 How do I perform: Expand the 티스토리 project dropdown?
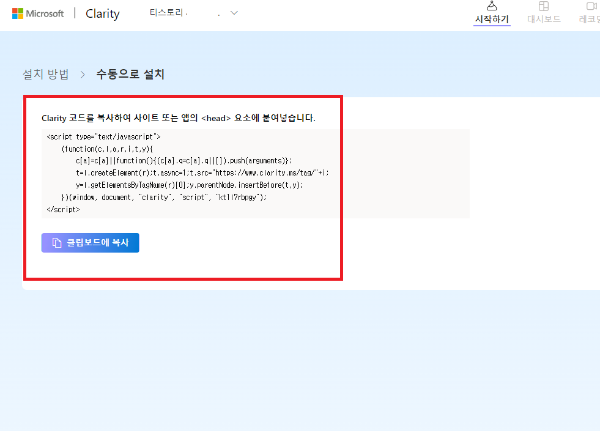234,13
